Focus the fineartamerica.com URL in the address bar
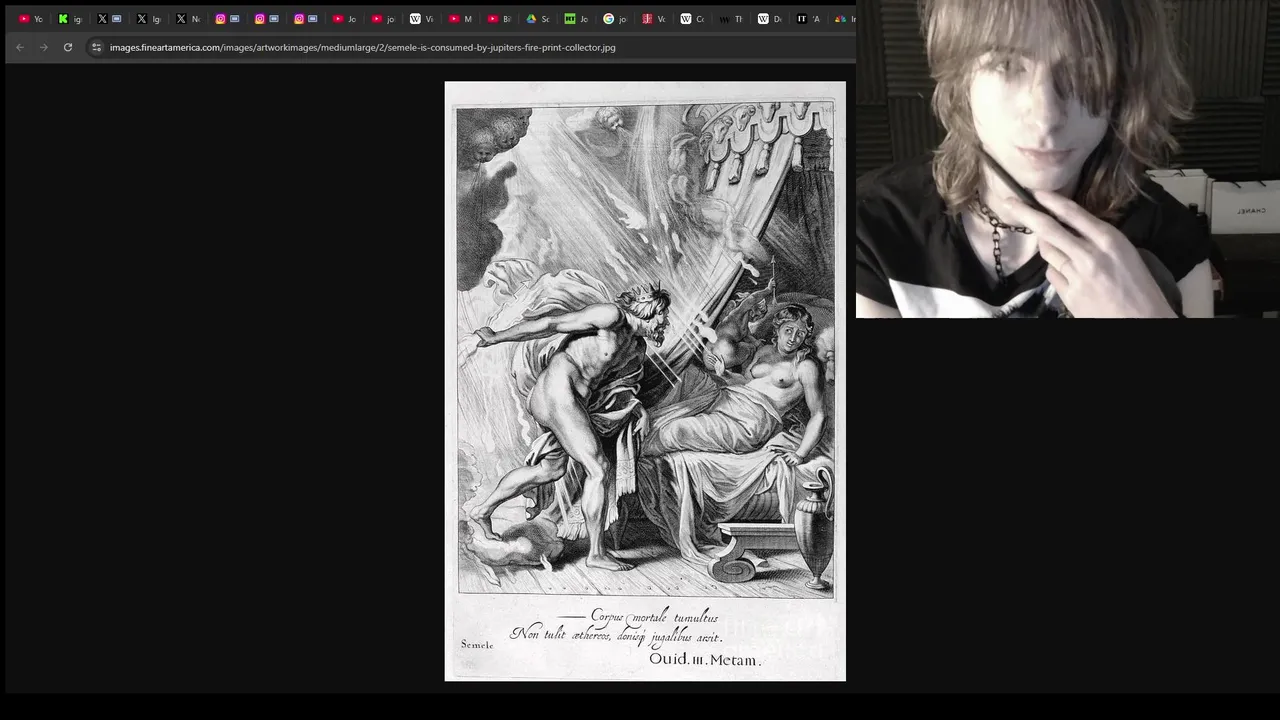Screen dimensions: 1280x720 (362, 47)
